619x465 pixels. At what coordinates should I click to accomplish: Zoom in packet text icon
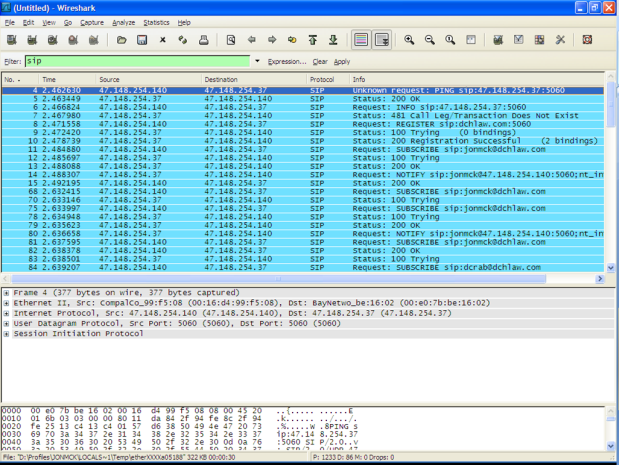pyautogui.click(x=409, y=40)
